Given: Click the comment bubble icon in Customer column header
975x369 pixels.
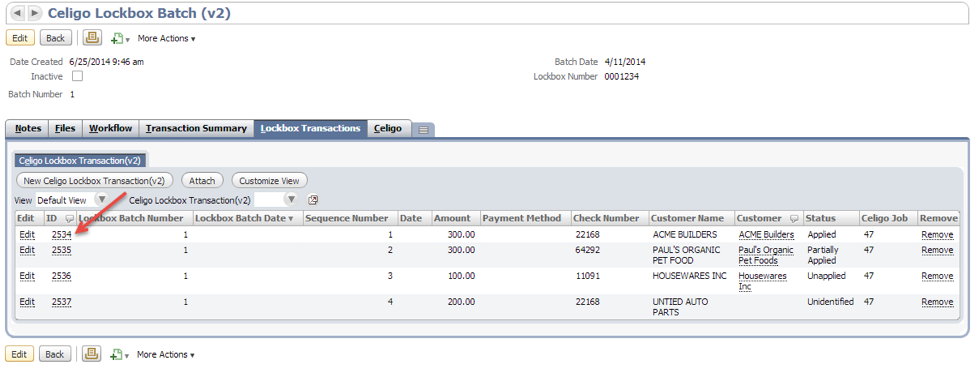Looking at the screenshot, I should (793, 218).
